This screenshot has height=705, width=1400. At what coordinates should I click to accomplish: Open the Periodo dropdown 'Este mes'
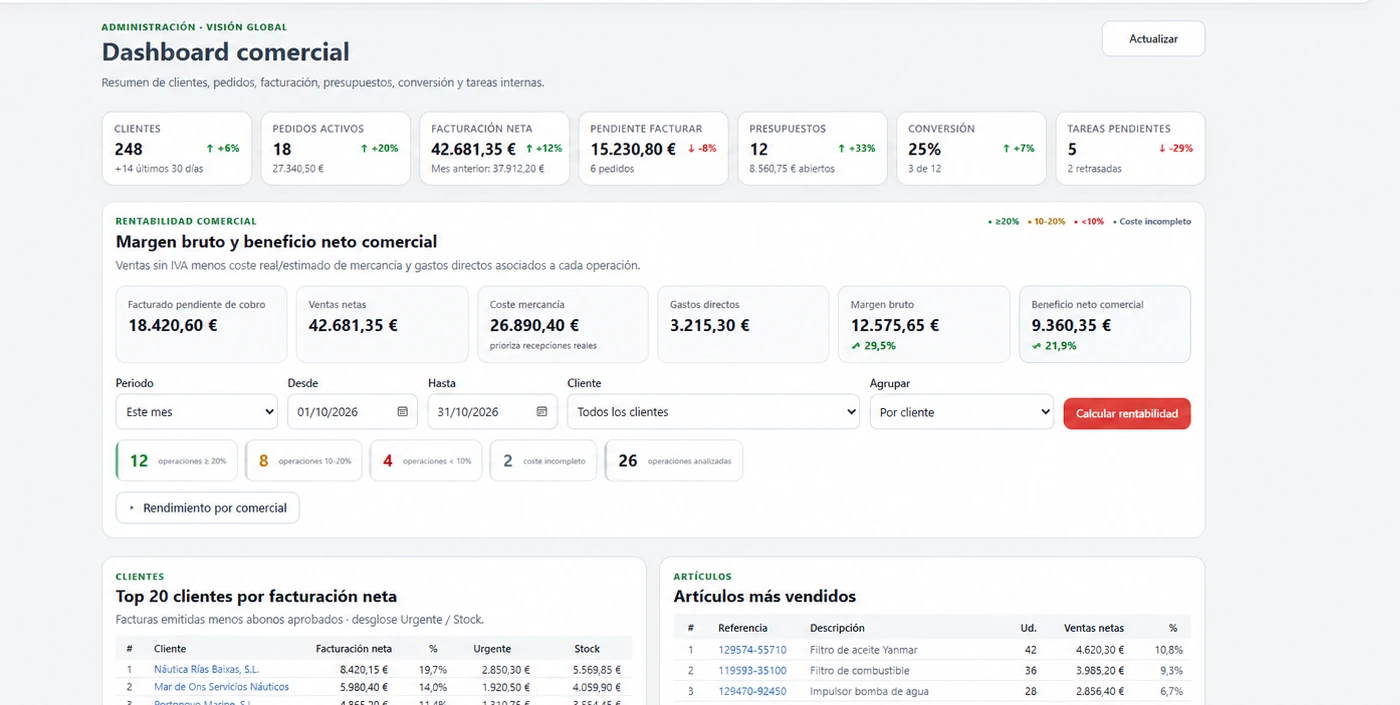coord(197,412)
